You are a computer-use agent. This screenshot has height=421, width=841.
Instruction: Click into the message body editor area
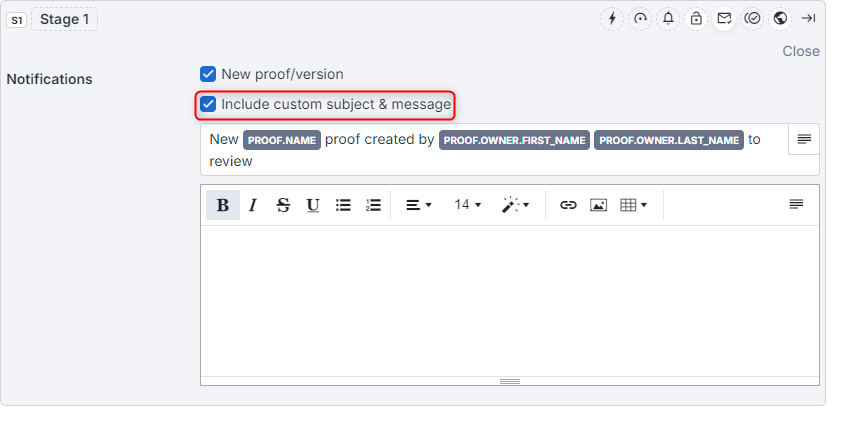pos(510,301)
